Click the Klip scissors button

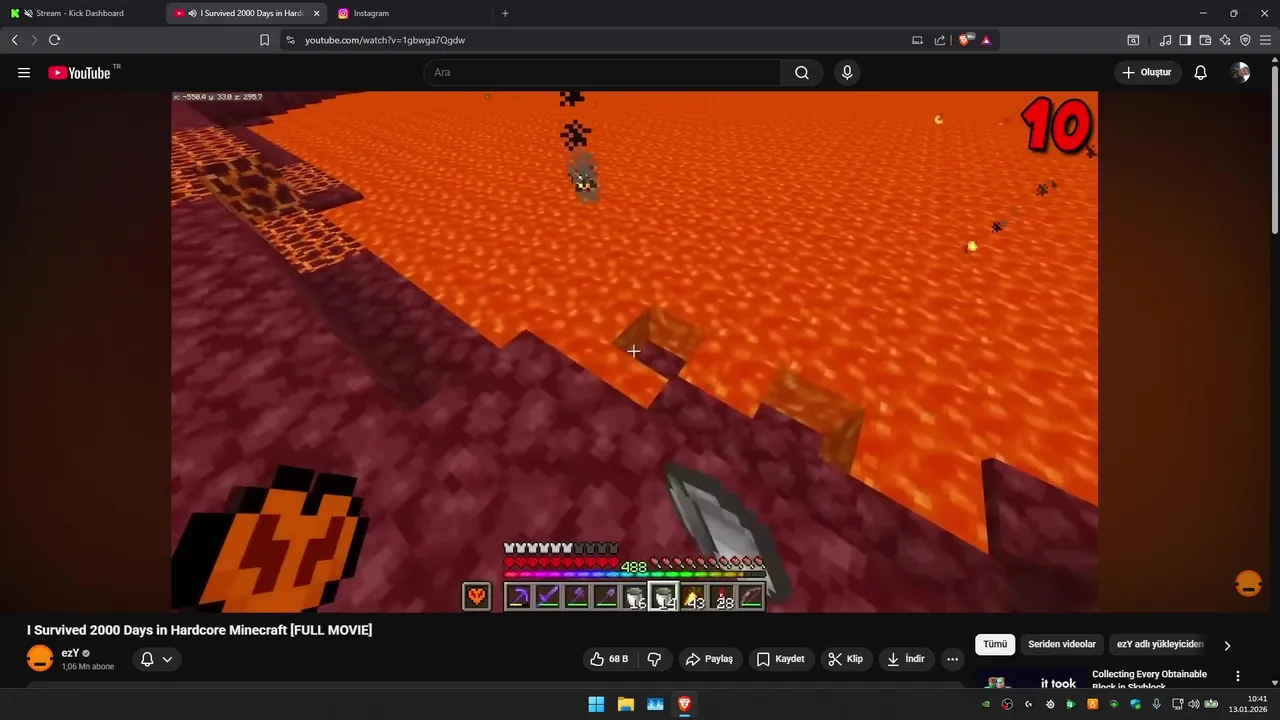[846, 659]
